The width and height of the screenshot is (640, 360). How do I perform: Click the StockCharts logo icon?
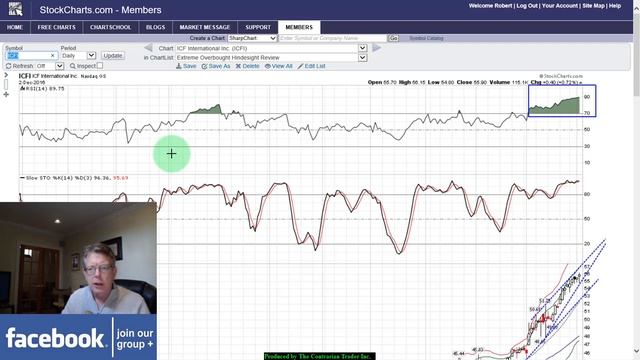point(15,9)
